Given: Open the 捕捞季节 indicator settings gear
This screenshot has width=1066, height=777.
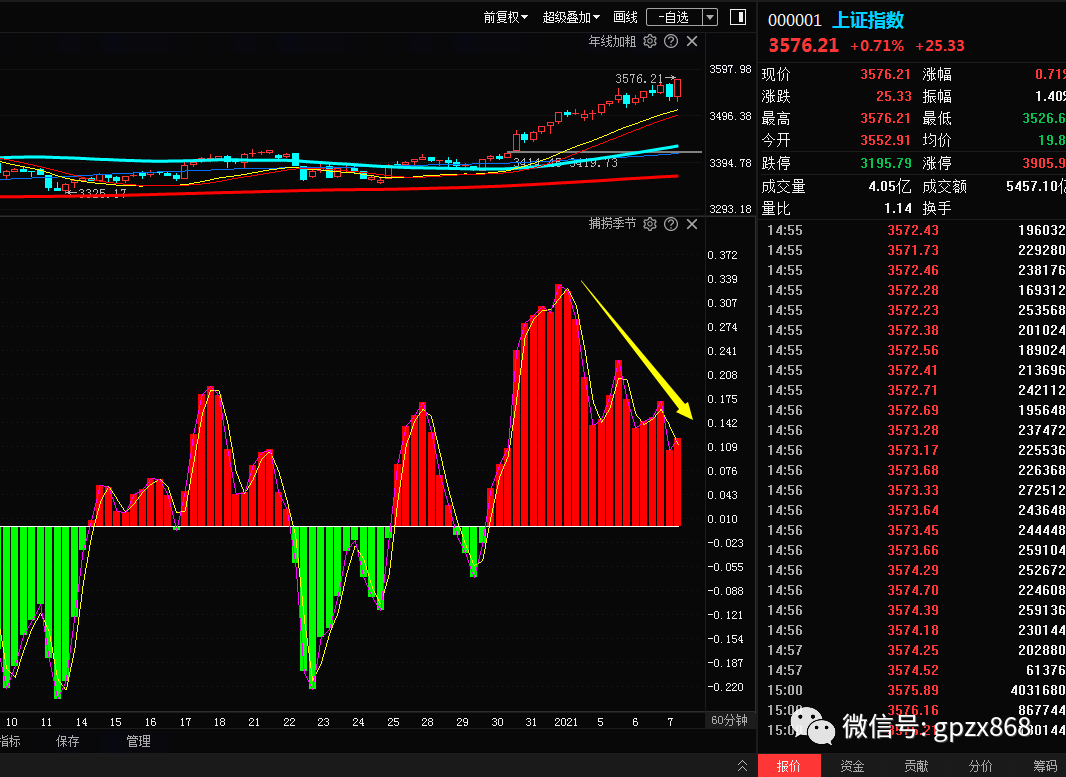Looking at the screenshot, I should tap(648, 223).
